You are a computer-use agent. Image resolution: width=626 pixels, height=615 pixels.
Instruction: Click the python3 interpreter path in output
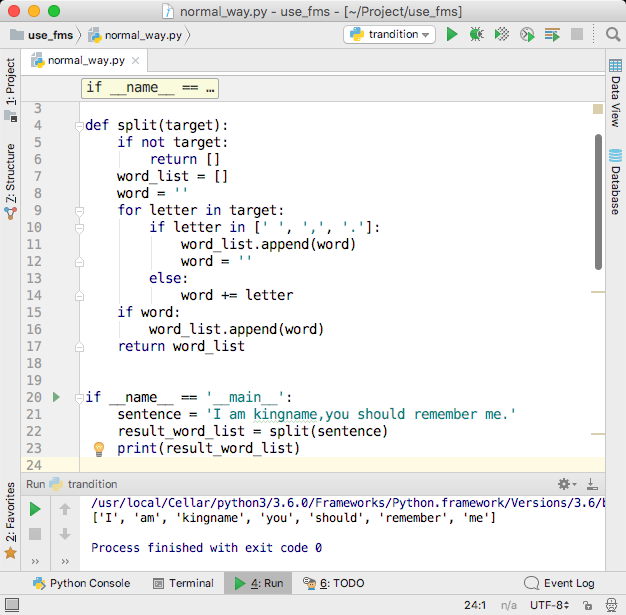[x=348, y=503]
